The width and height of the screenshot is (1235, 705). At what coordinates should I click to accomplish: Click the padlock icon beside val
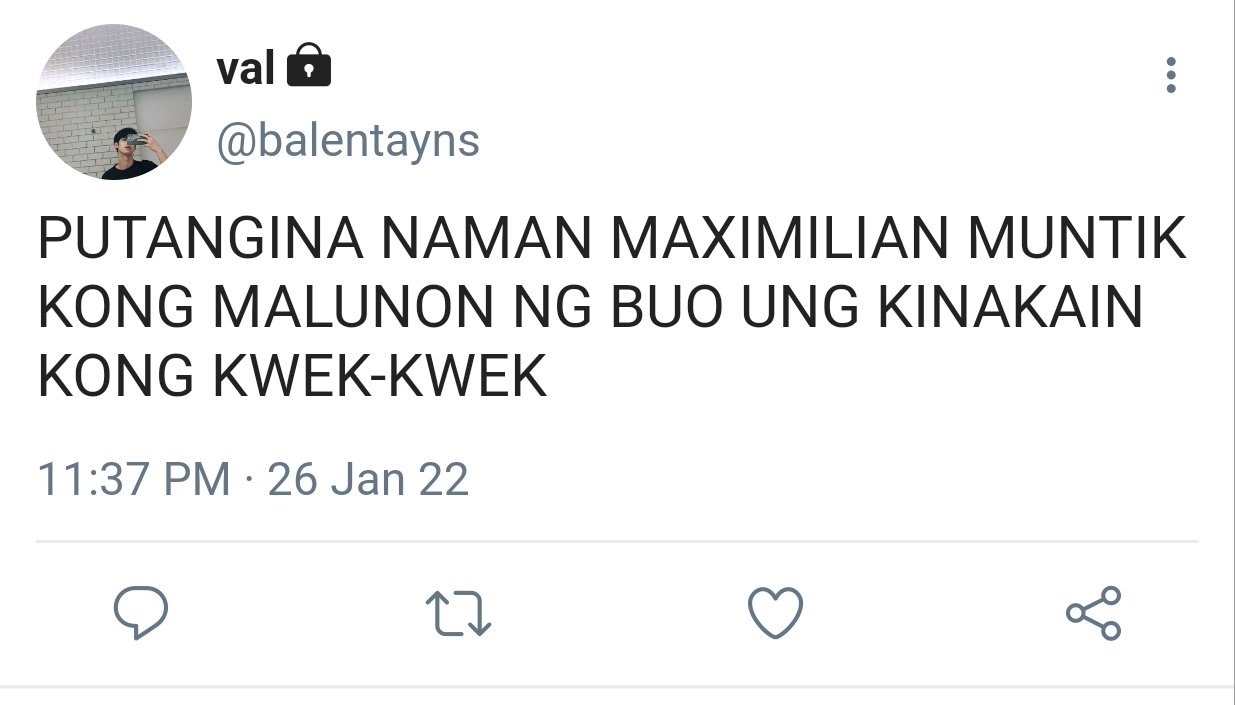(309, 66)
